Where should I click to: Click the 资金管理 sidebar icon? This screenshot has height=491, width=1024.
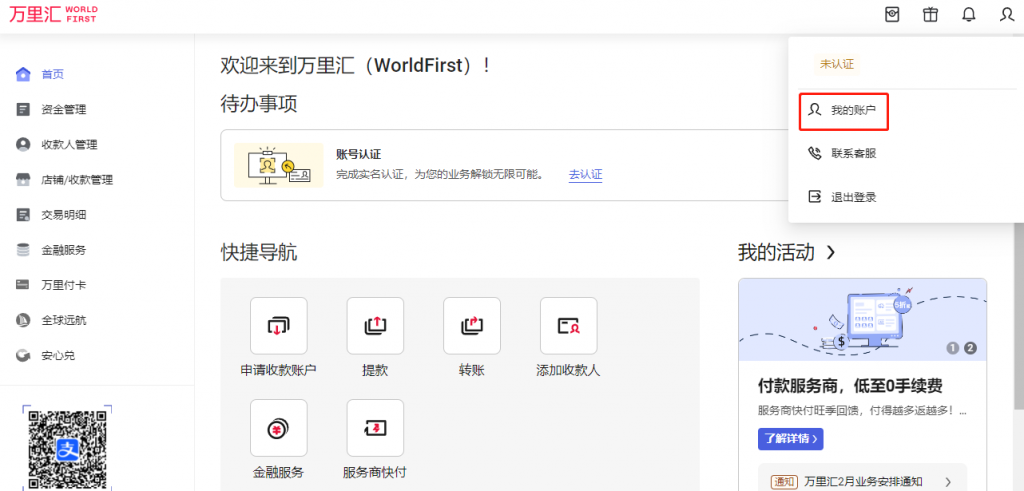coord(23,110)
